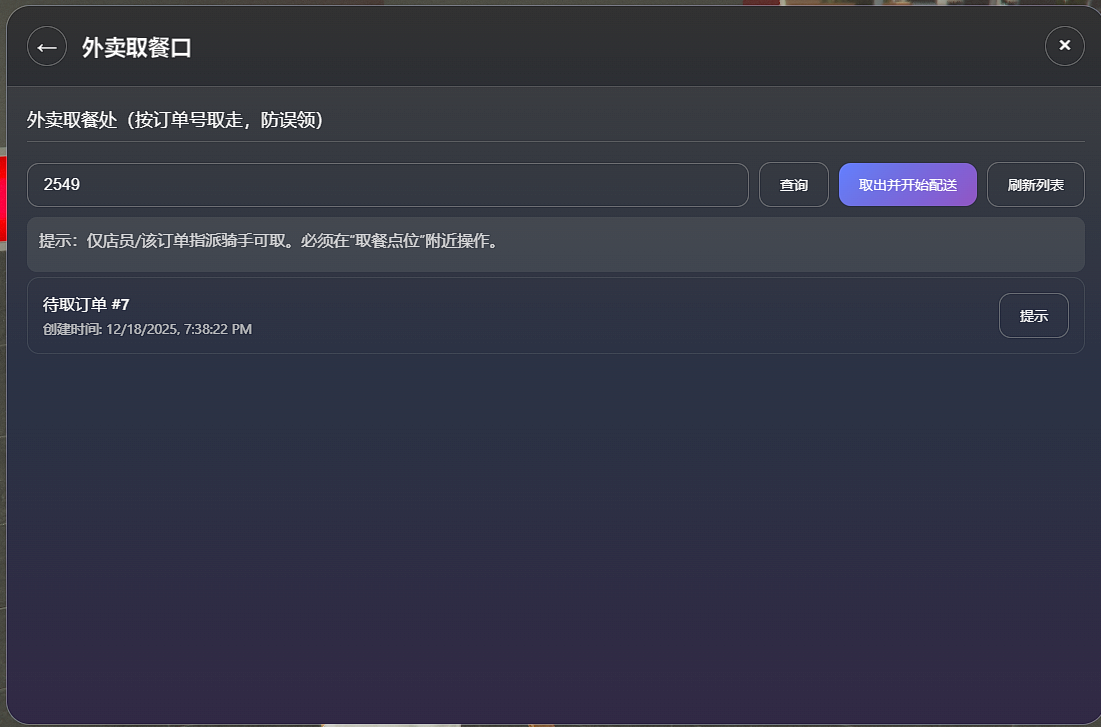Click the 查询 button

pyautogui.click(x=793, y=185)
